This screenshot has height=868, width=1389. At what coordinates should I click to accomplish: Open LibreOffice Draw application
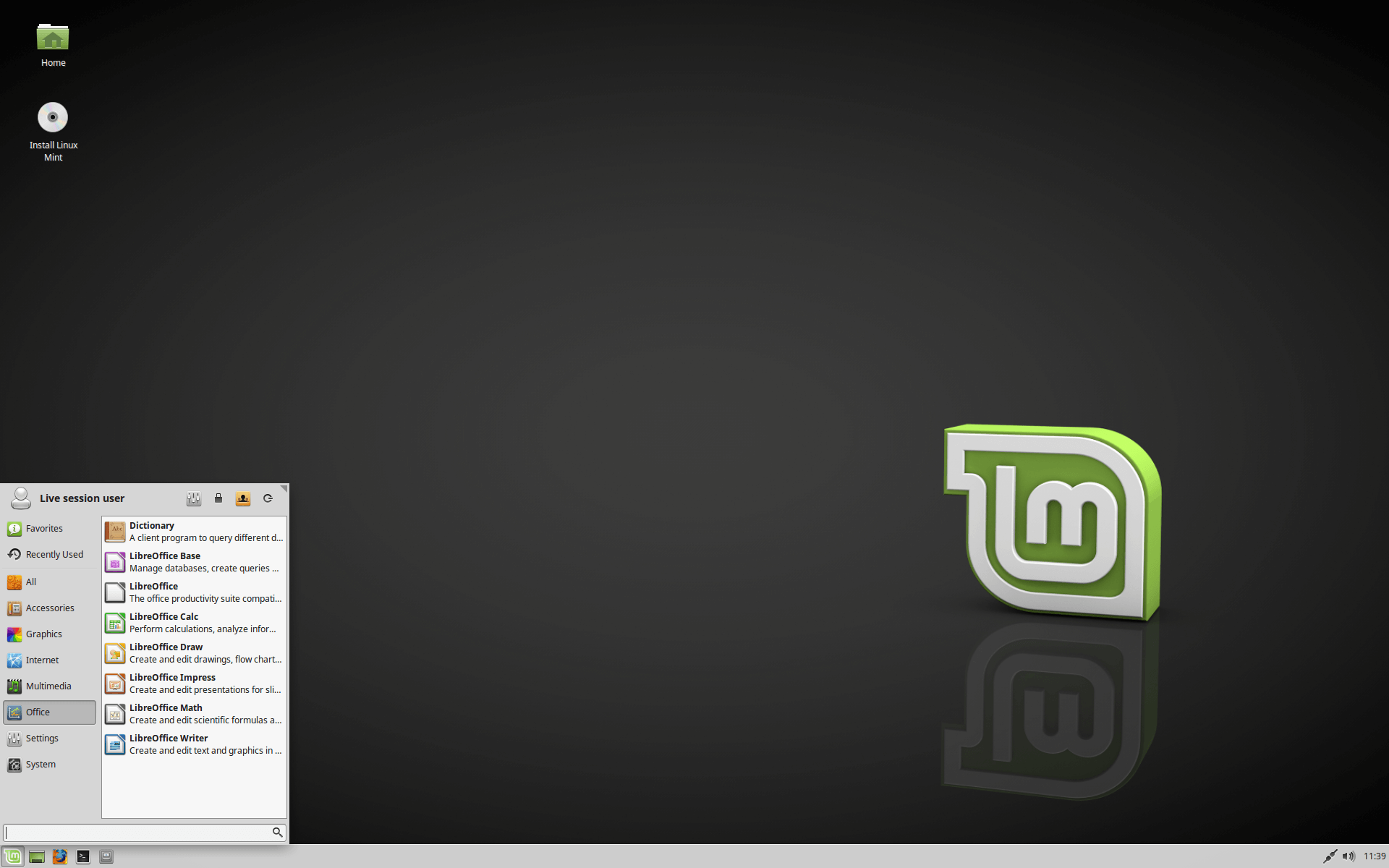click(193, 652)
